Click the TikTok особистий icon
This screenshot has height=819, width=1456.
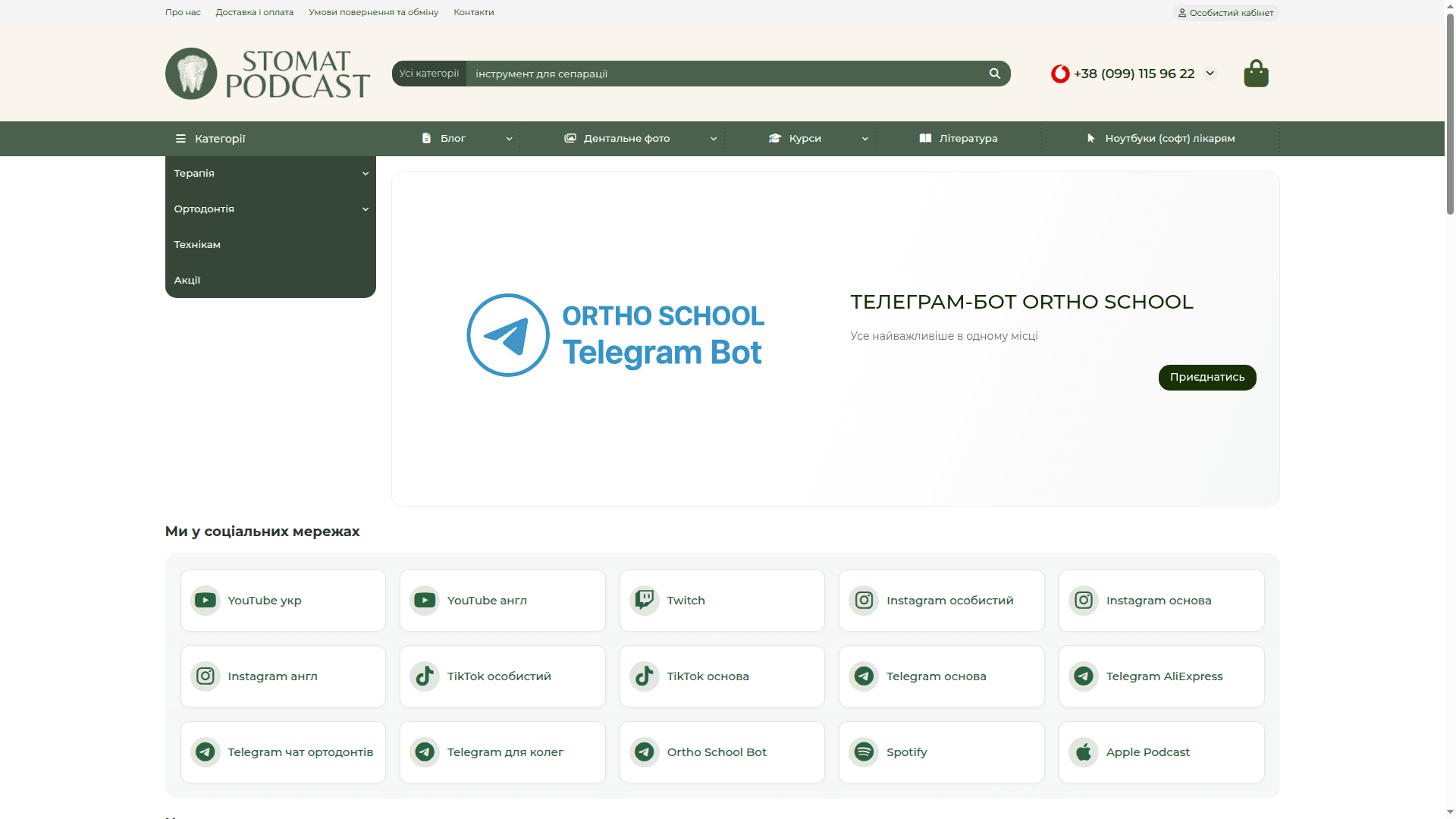[425, 676]
